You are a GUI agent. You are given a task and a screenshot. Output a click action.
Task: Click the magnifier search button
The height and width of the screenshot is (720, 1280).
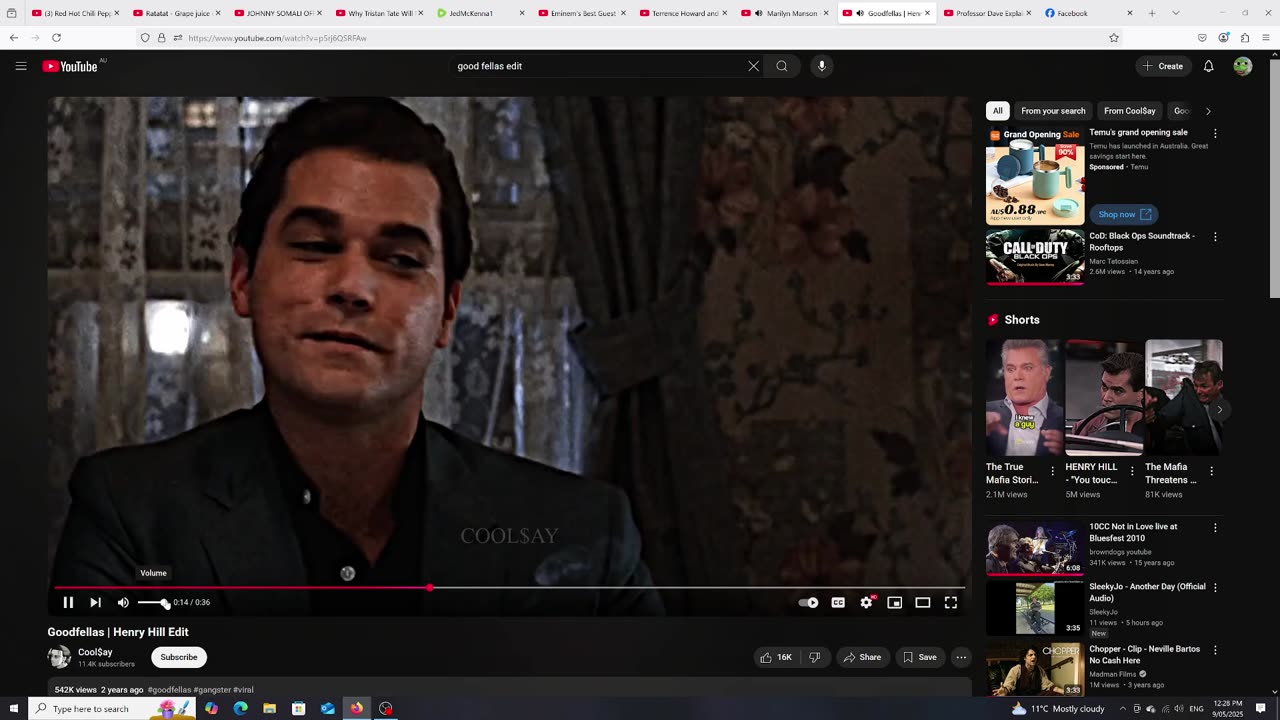click(x=782, y=66)
